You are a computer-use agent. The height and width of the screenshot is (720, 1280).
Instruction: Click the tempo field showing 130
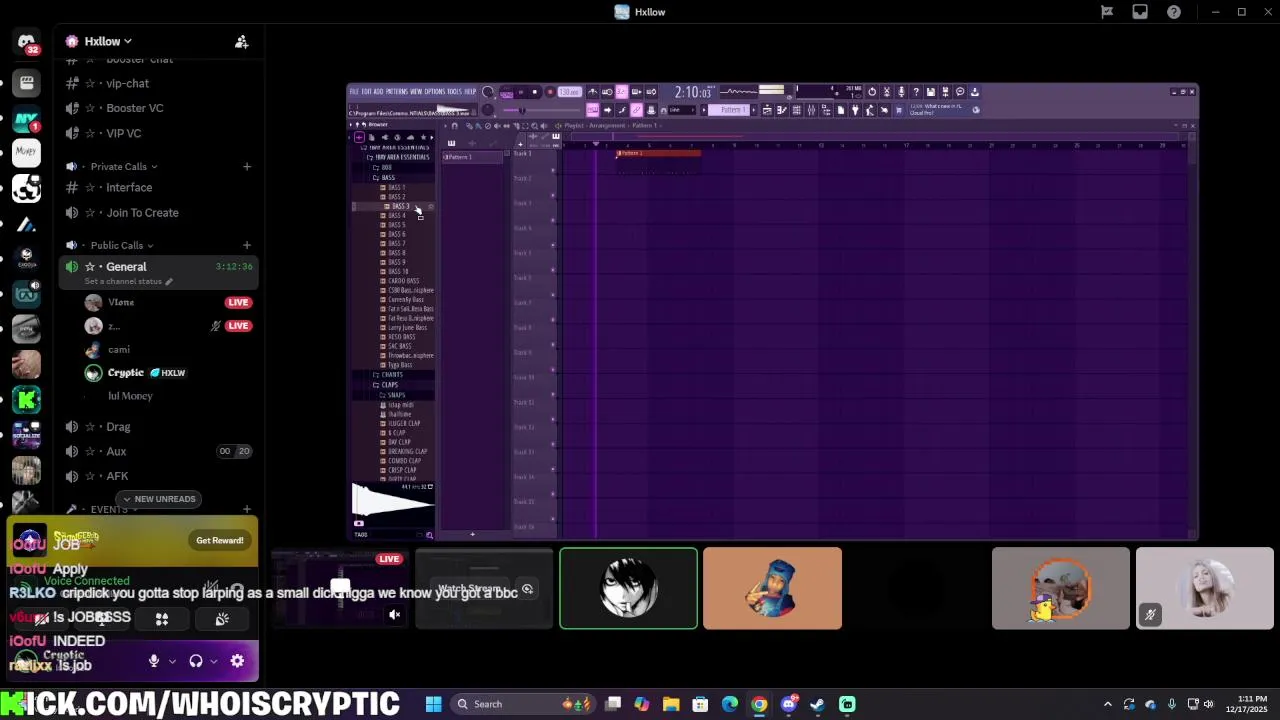point(569,91)
